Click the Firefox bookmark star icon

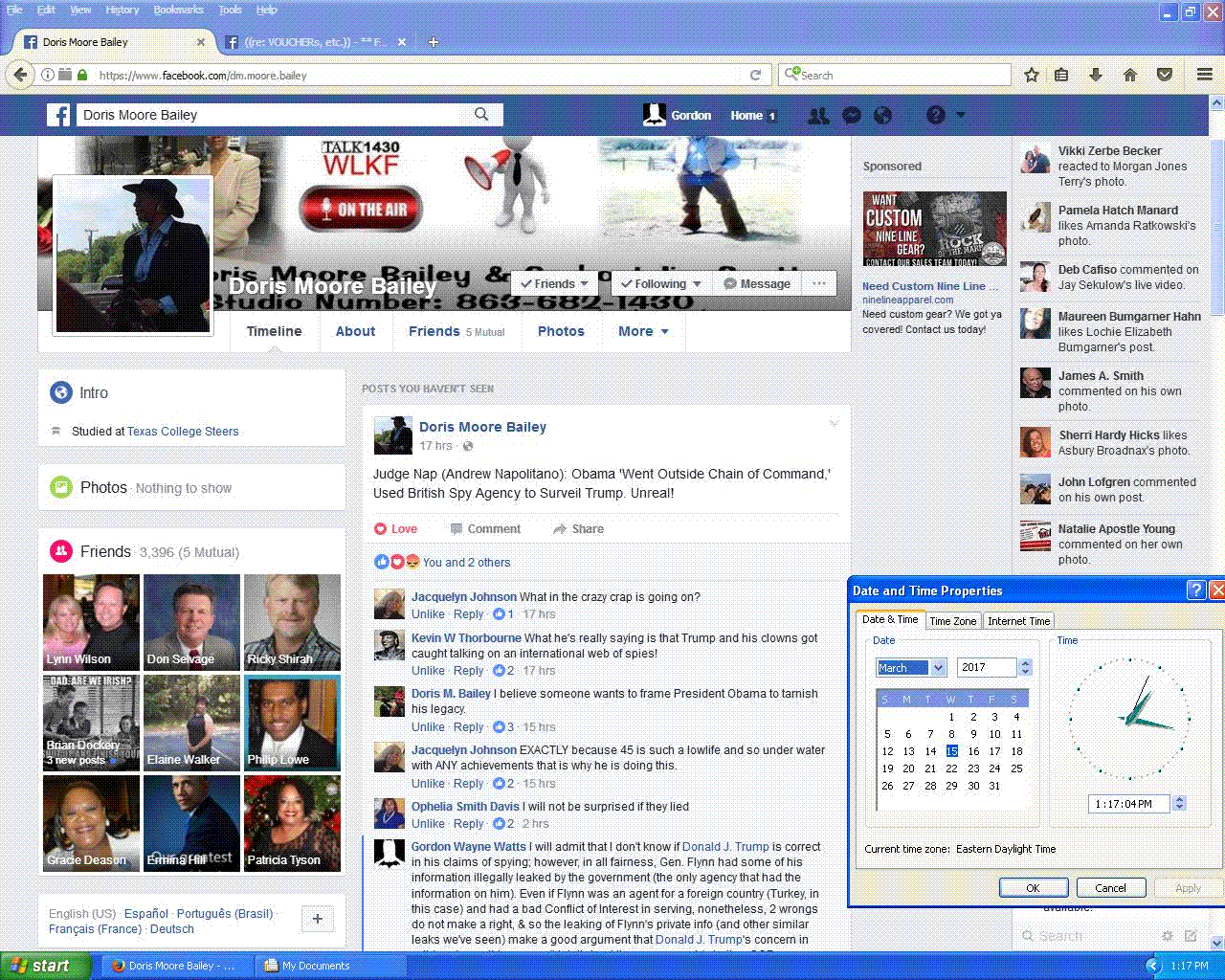[x=1031, y=75]
